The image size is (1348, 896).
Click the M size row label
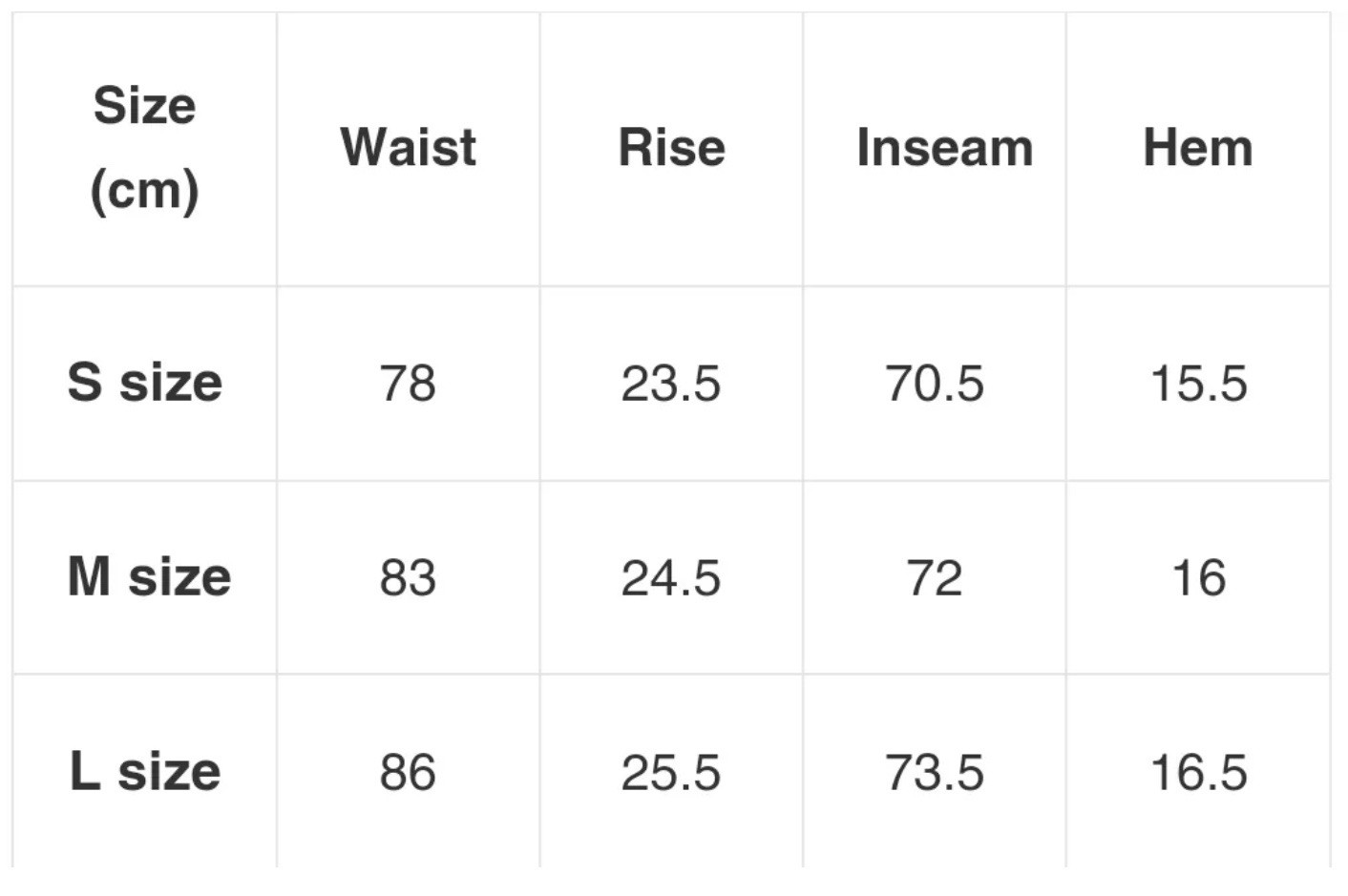coord(149,577)
